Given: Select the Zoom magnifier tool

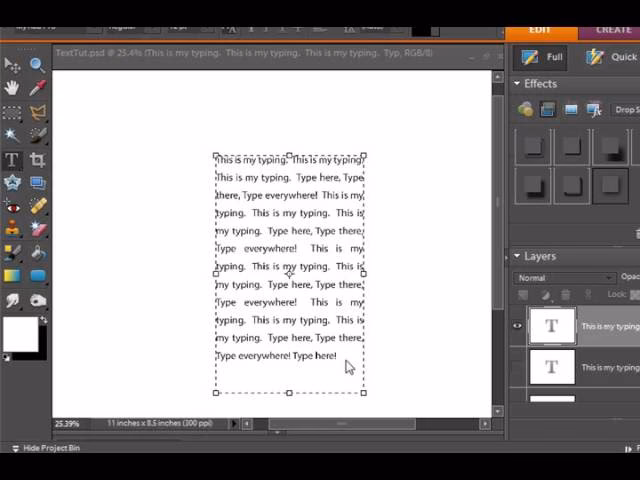Looking at the screenshot, I should (37, 65).
